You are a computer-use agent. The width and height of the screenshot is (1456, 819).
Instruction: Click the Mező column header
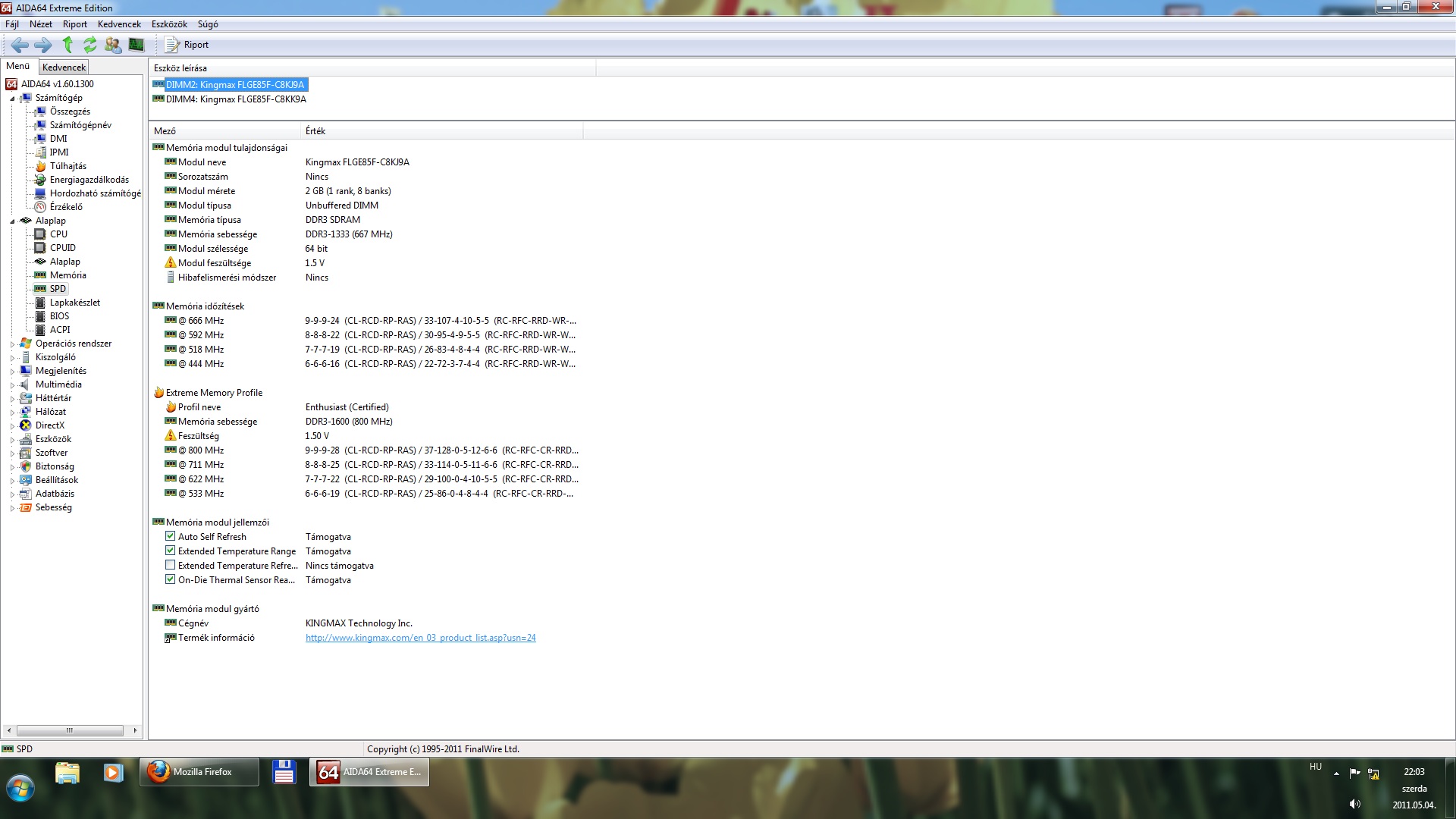pyautogui.click(x=224, y=131)
